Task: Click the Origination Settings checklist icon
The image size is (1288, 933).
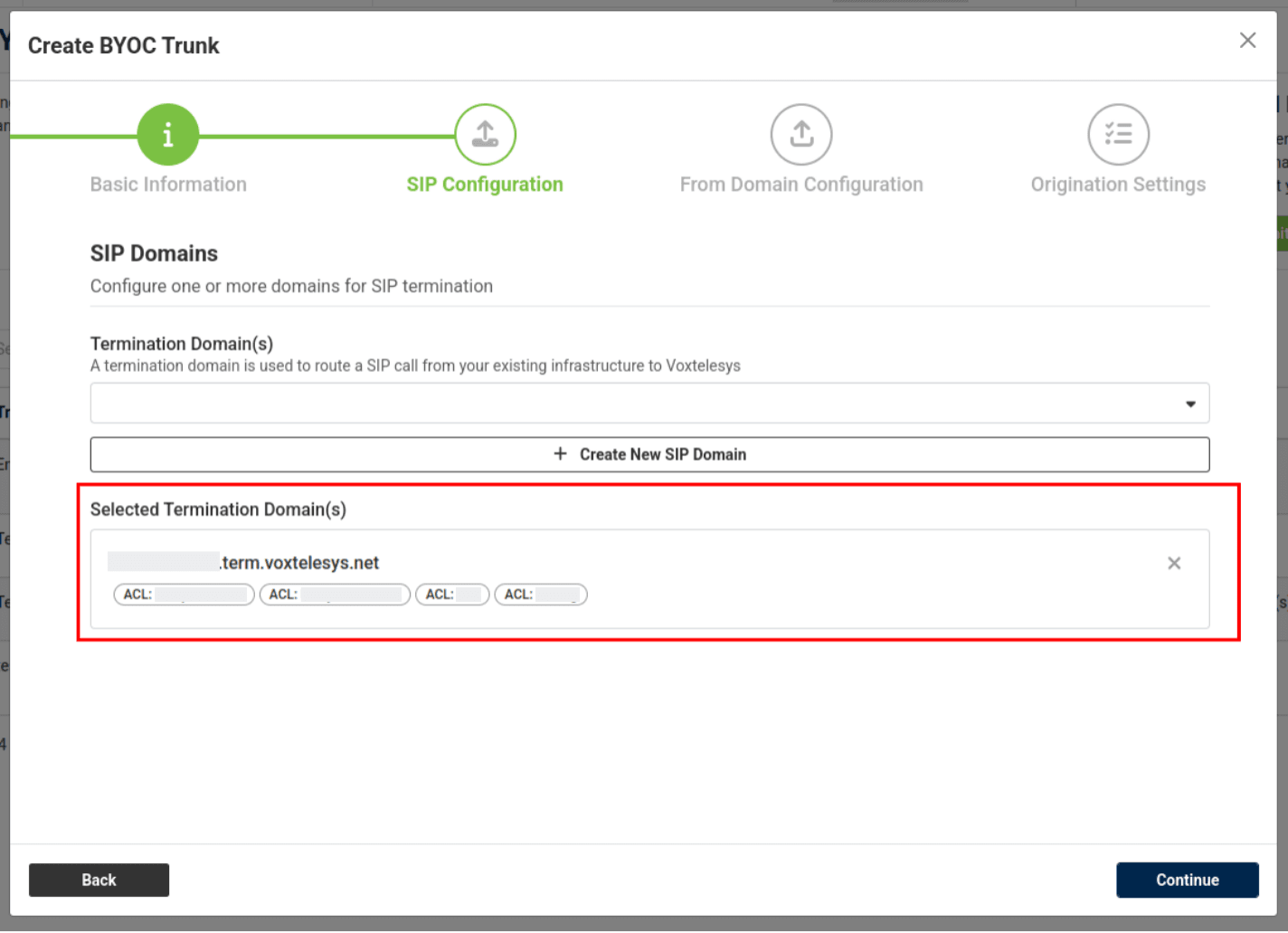Action: coord(1118,135)
